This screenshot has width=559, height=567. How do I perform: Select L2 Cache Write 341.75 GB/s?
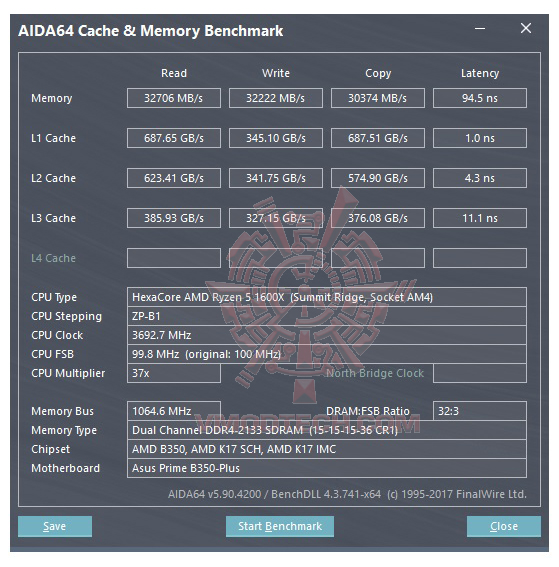[276, 178]
